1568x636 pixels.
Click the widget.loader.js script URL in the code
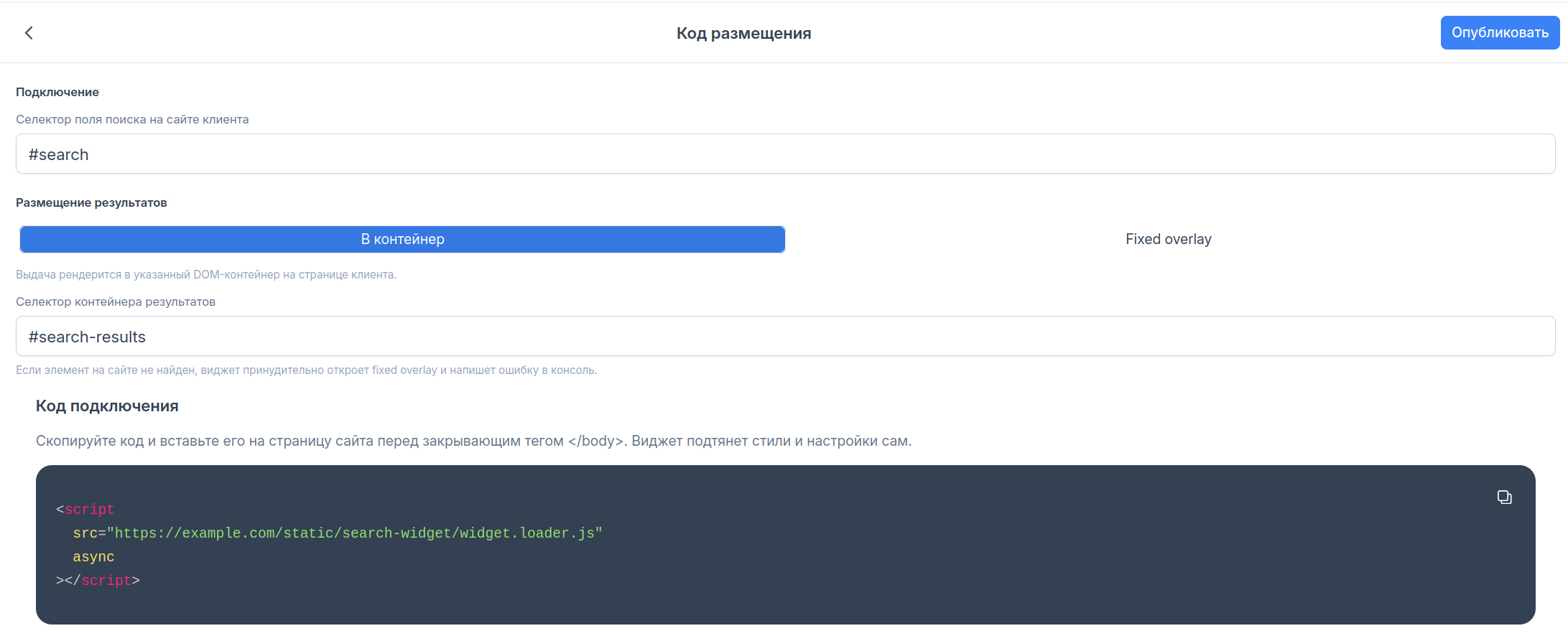(x=355, y=533)
